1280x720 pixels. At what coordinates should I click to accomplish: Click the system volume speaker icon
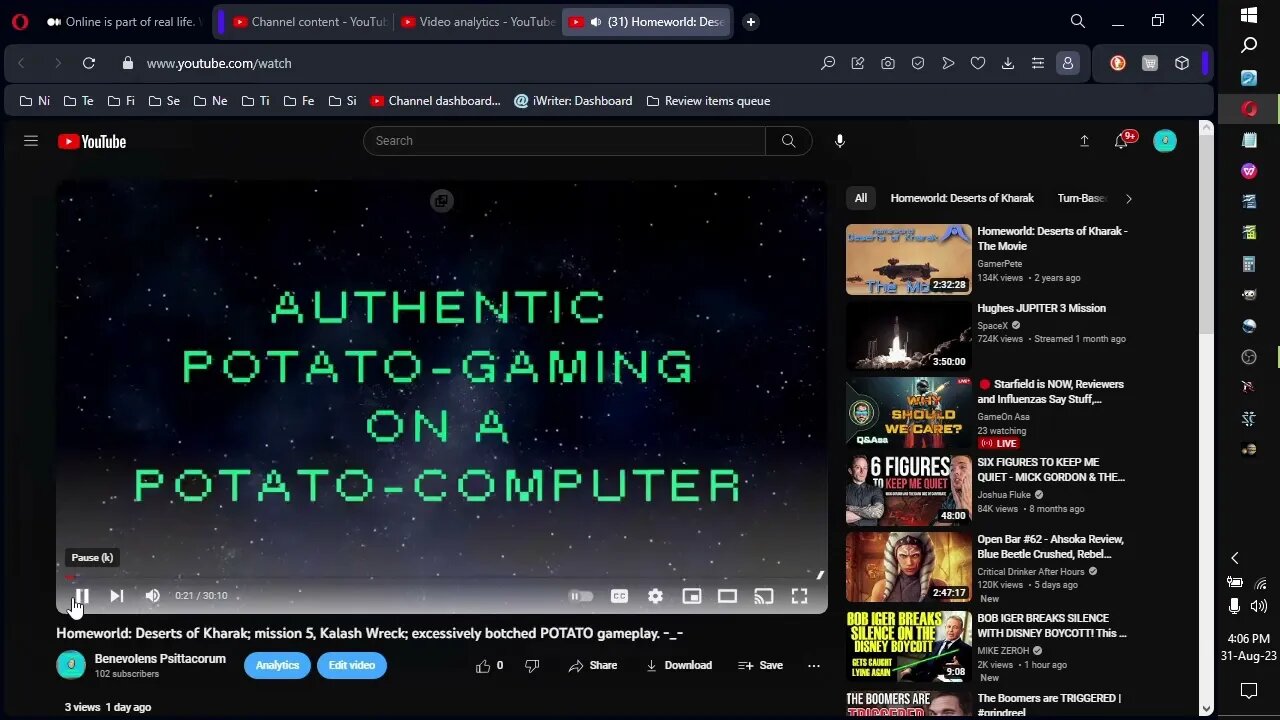tap(1259, 605)
